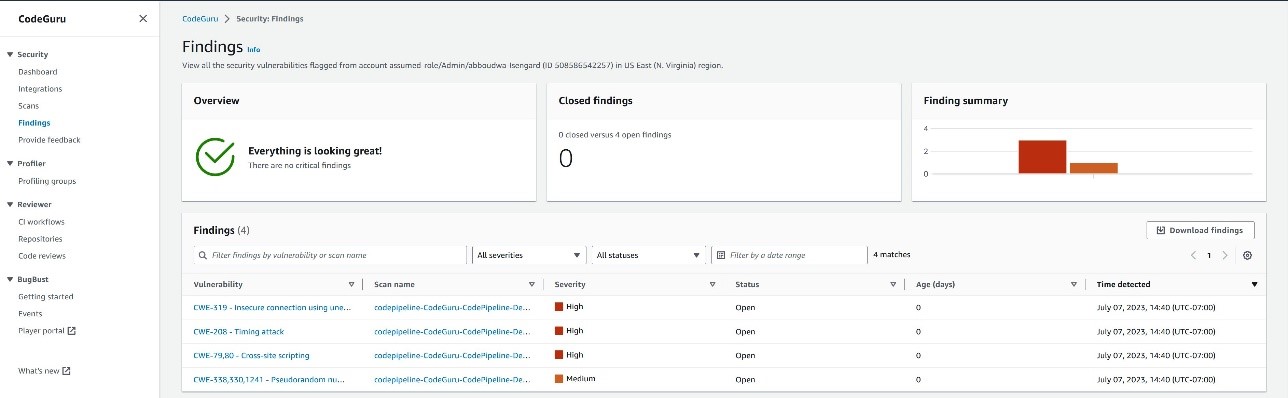Viewport: 1288px width, 398px height.
Task: Select Profiling groups in sidebar
Action: click(47, 181)
